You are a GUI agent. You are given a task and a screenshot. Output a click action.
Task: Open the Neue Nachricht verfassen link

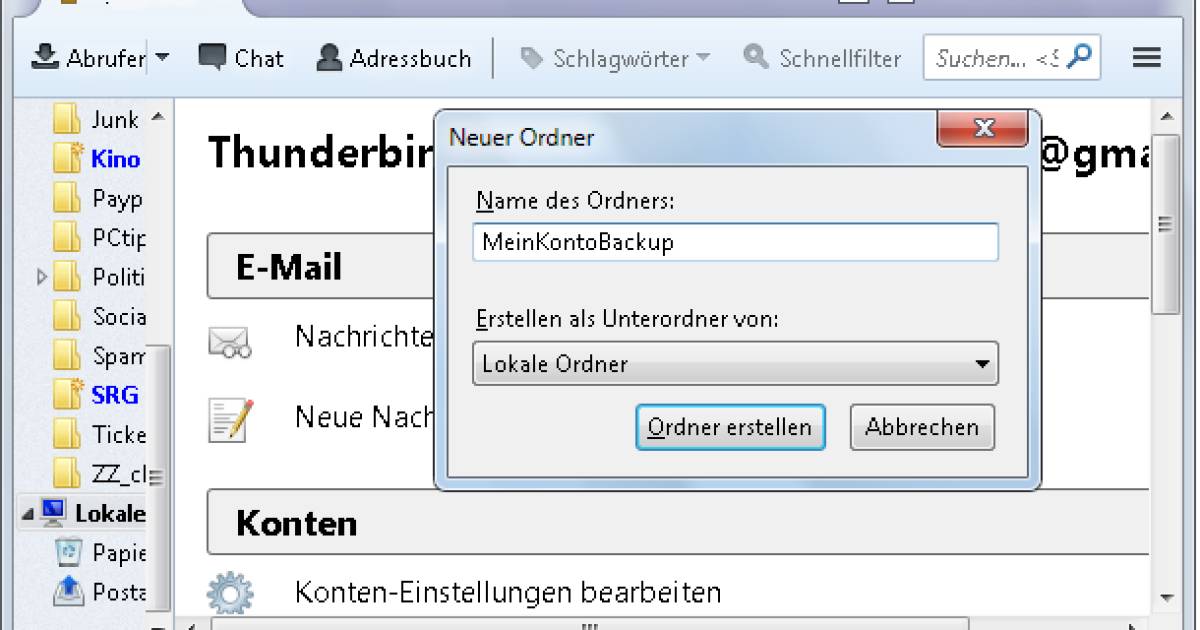point(363,416)
